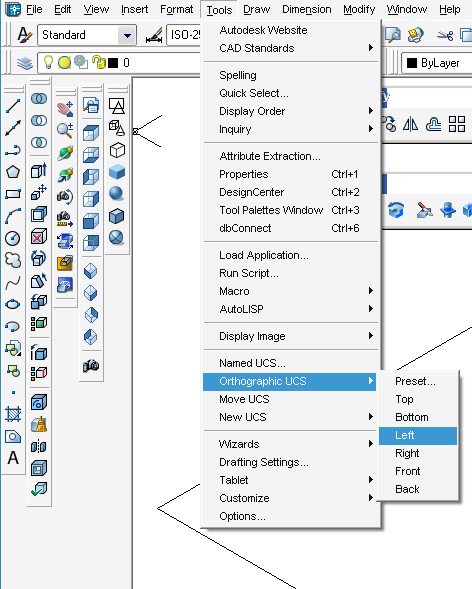Expand the AutoLISP submenu
Screen dimensions: 472x589
[x=290, y=309]
